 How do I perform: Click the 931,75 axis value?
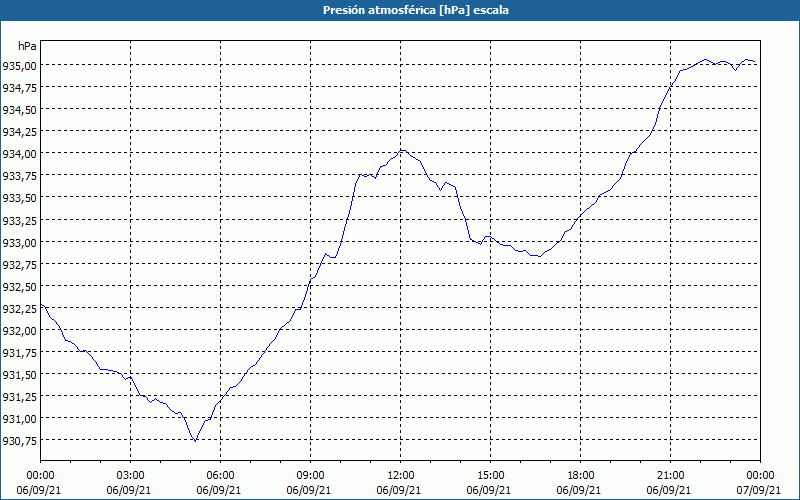(x=19, y=353)
